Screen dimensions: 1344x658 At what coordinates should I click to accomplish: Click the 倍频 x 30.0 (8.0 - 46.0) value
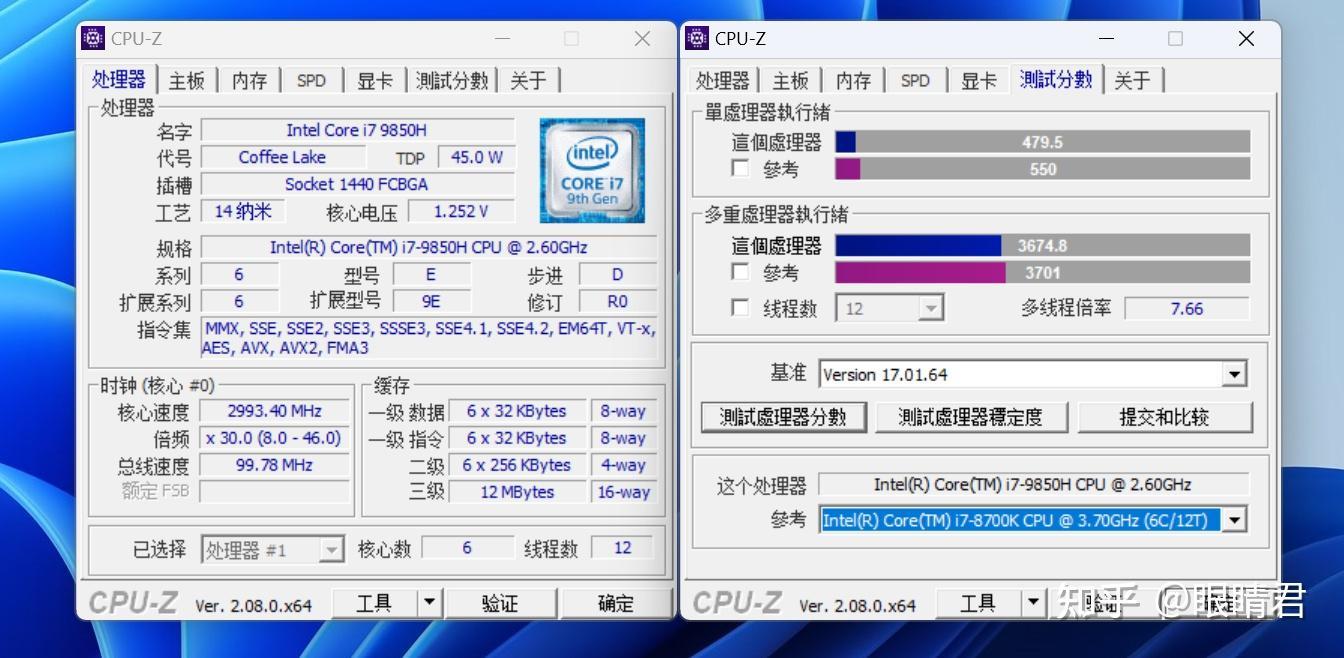[x=275, y=438]
